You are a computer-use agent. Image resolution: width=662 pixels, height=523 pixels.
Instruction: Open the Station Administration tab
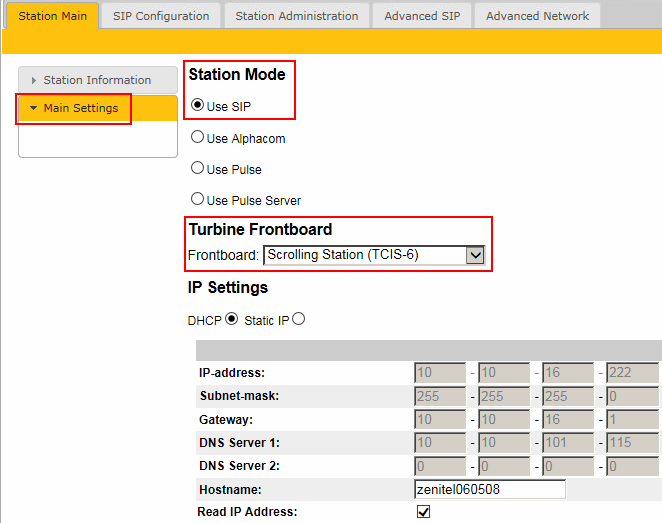coord(296,16)
